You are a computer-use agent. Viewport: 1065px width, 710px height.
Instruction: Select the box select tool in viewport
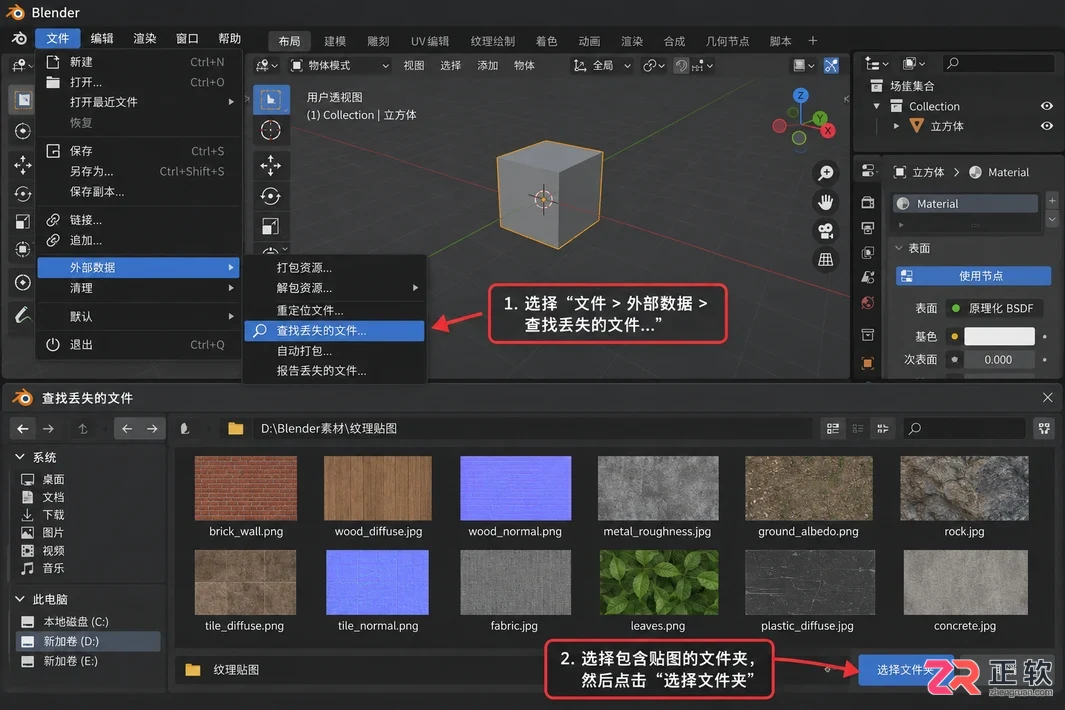[271, 100]
